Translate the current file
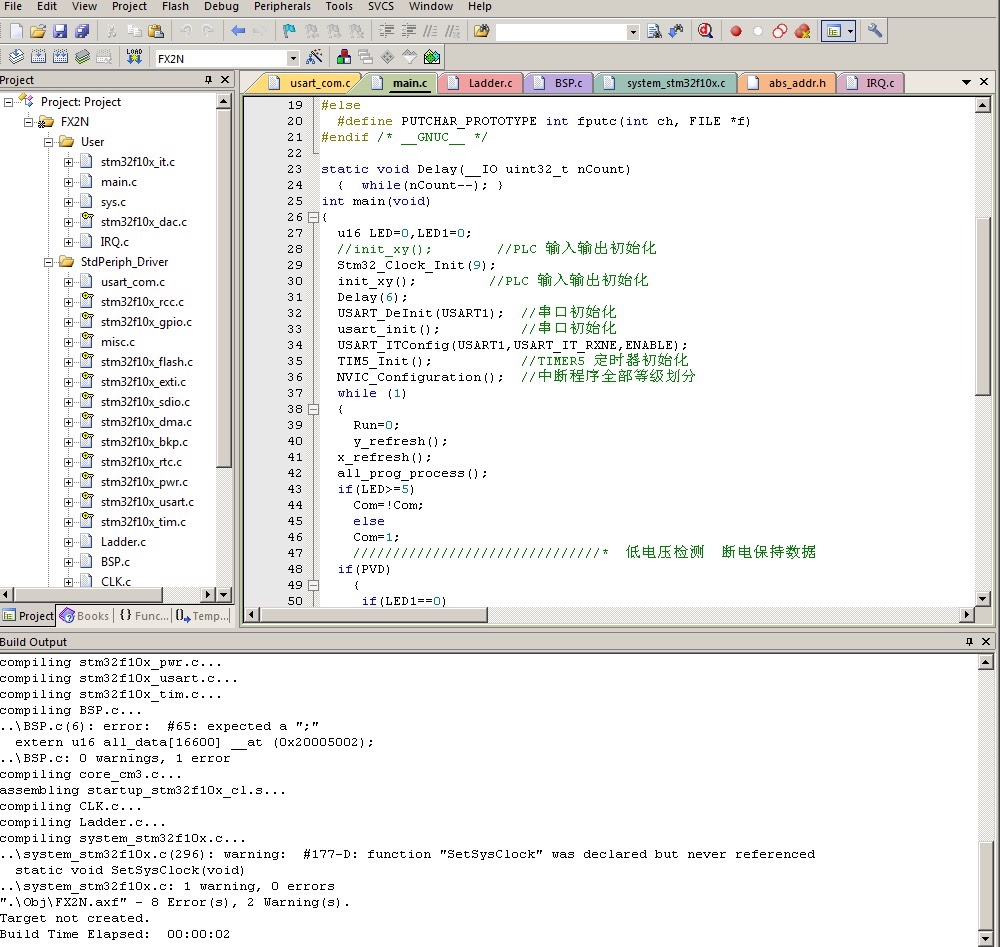1000x947 pixels. (17, 57)
